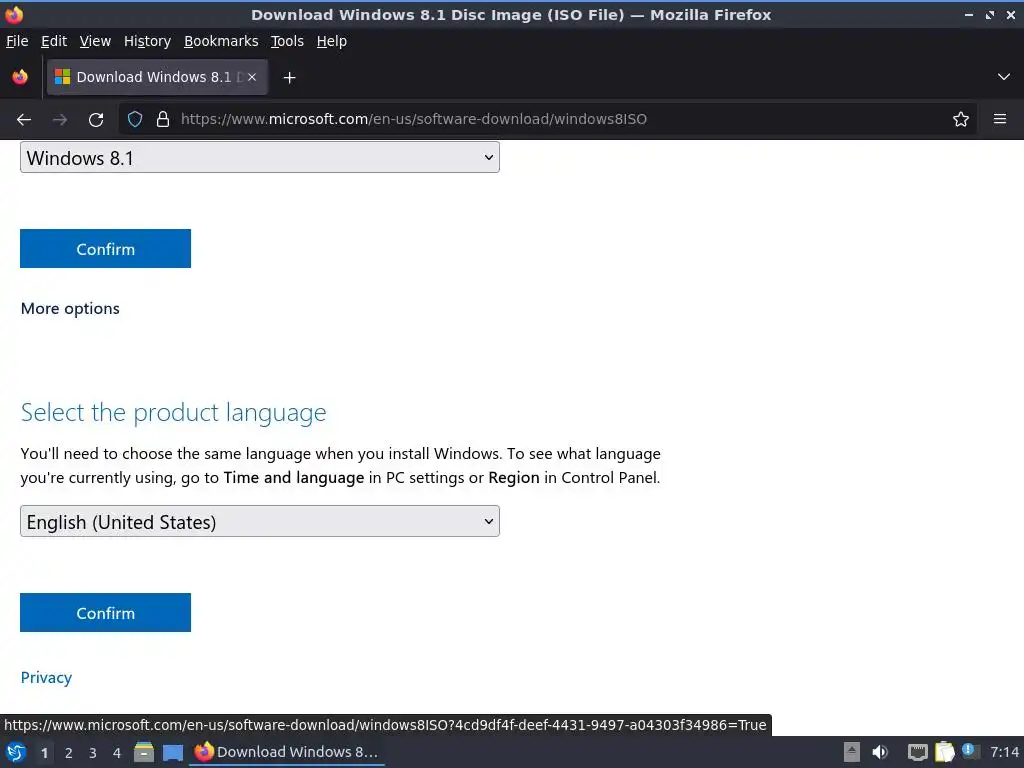This screenshot has height=768, width=1024.
Task: Open the update notification tray icon
Action: pyautogui.click(x=970, y=751)
